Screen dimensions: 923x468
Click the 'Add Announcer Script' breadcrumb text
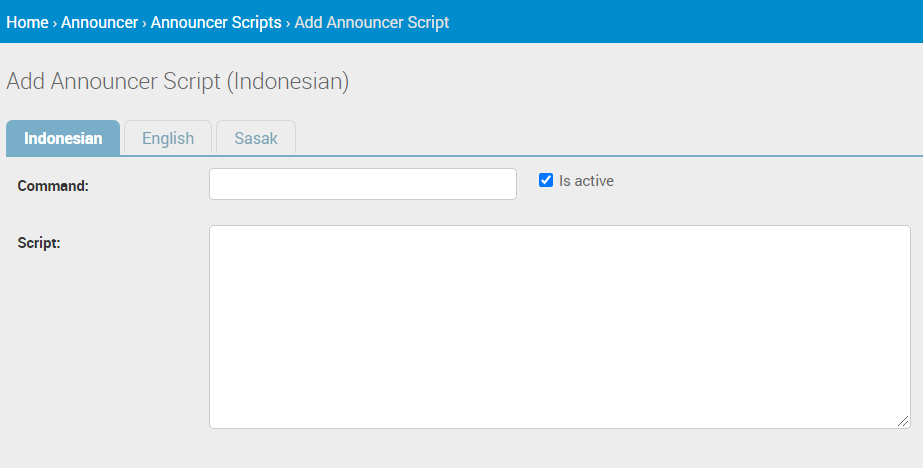click(x=372, y=22)
